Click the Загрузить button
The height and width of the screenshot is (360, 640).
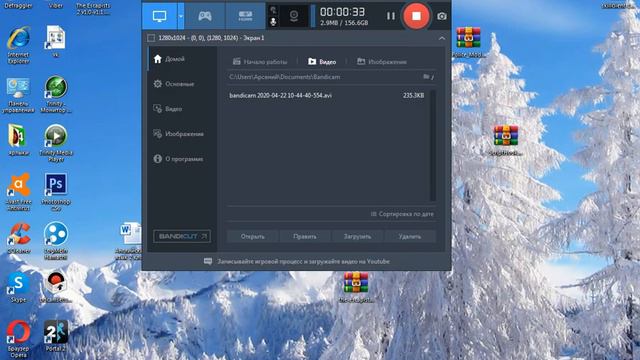tap(357, 236)
